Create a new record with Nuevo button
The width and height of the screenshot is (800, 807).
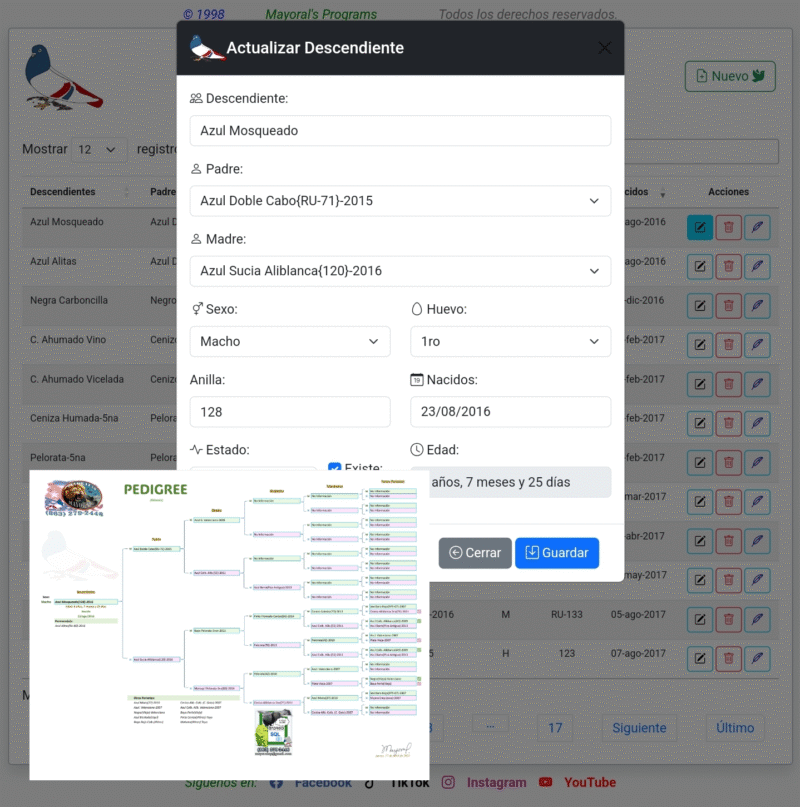pyautogui.click(x=730, y=76)
